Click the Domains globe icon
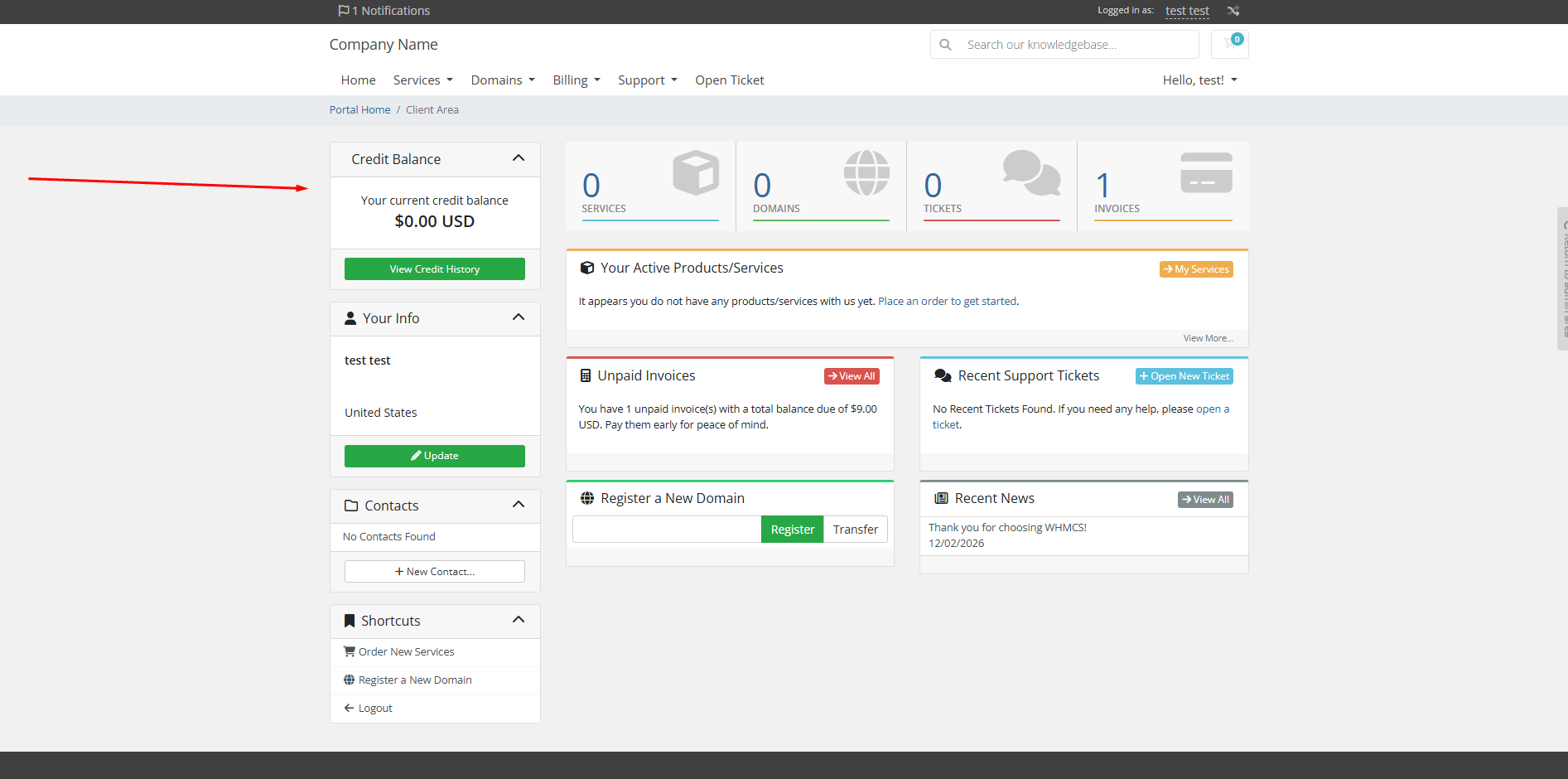The height and width of the screenshot is (779, 1568). coord(867,174)
